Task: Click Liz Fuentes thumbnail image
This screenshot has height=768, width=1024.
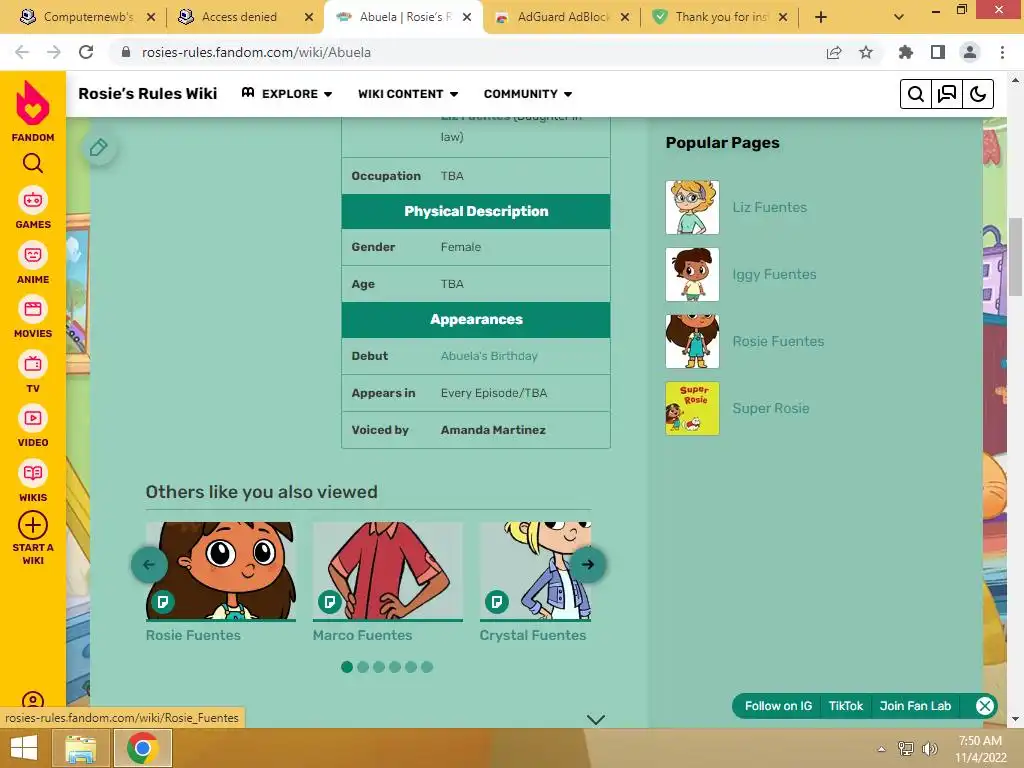Action: 692,208
